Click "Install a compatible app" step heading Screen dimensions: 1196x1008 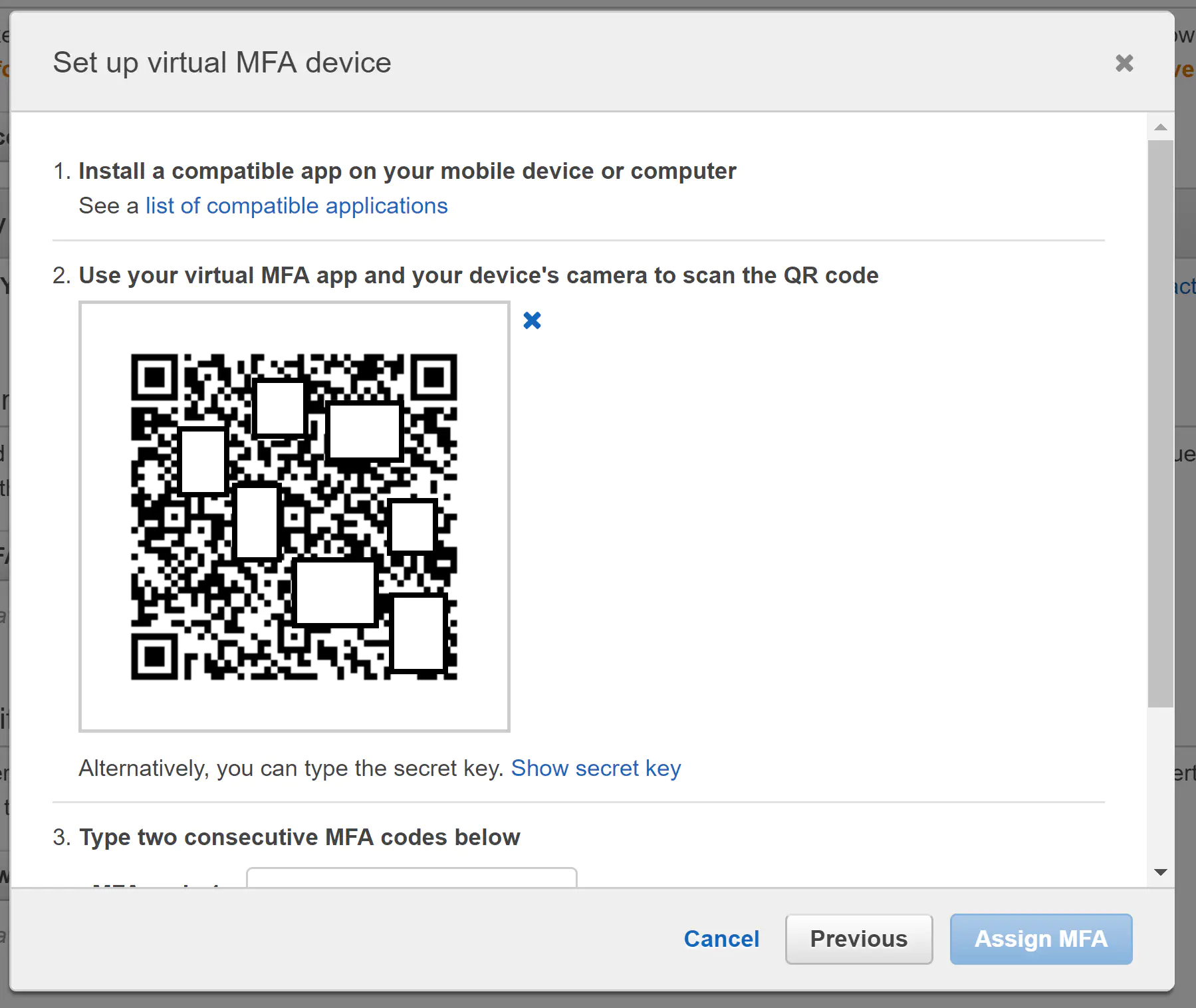408,171
